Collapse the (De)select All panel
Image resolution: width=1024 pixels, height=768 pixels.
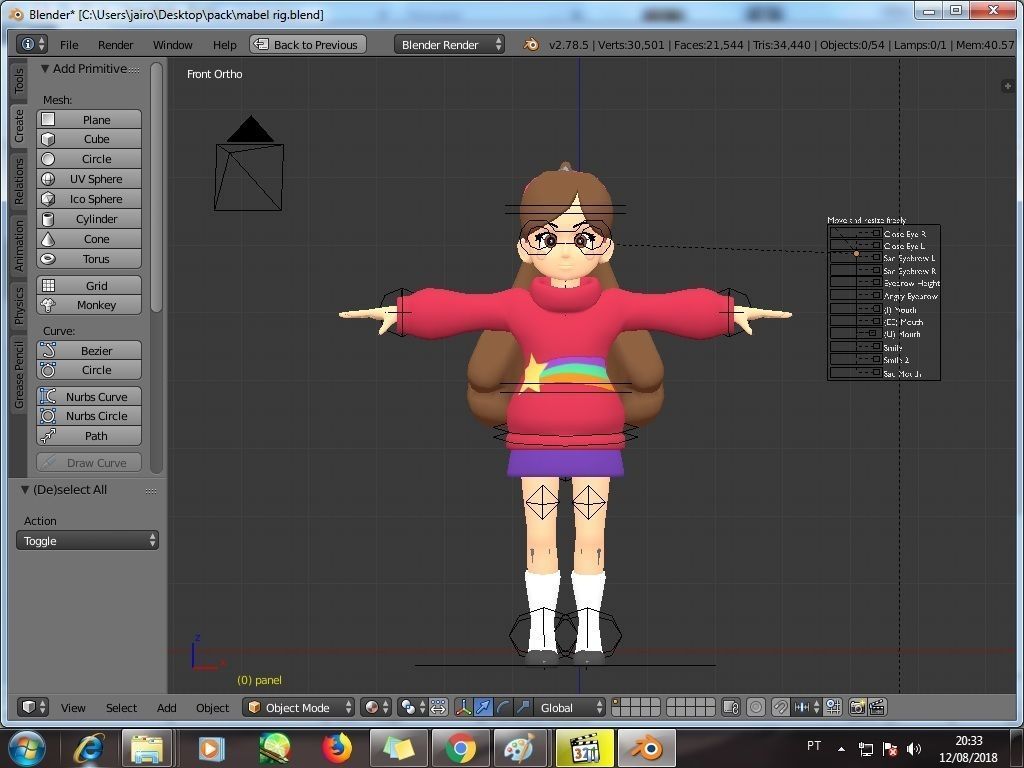tap(25, 489)
